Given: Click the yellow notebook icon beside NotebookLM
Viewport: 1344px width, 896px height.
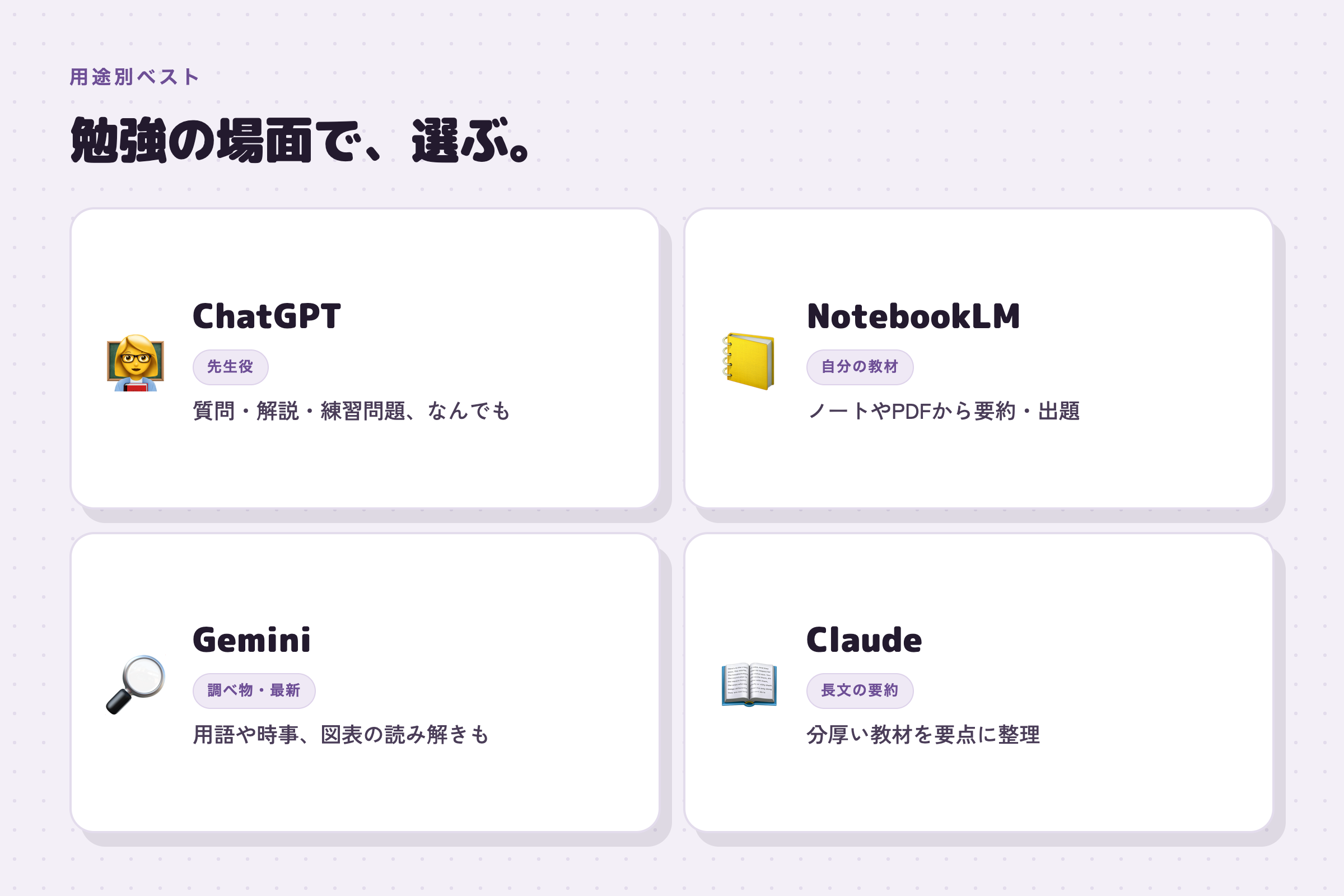Looking at the screenshot, I should click(x=749, y=361).
